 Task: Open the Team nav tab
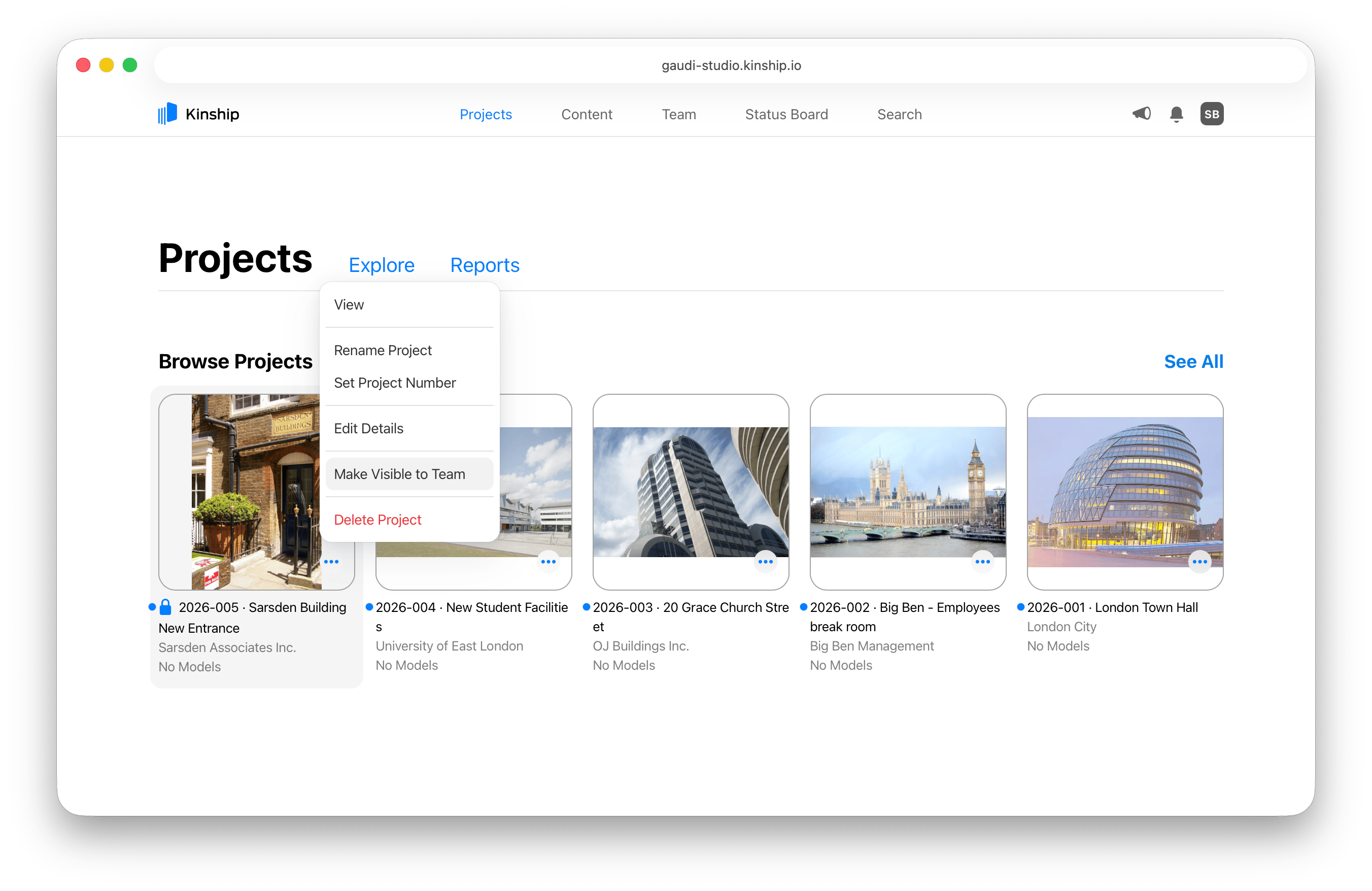679,114
